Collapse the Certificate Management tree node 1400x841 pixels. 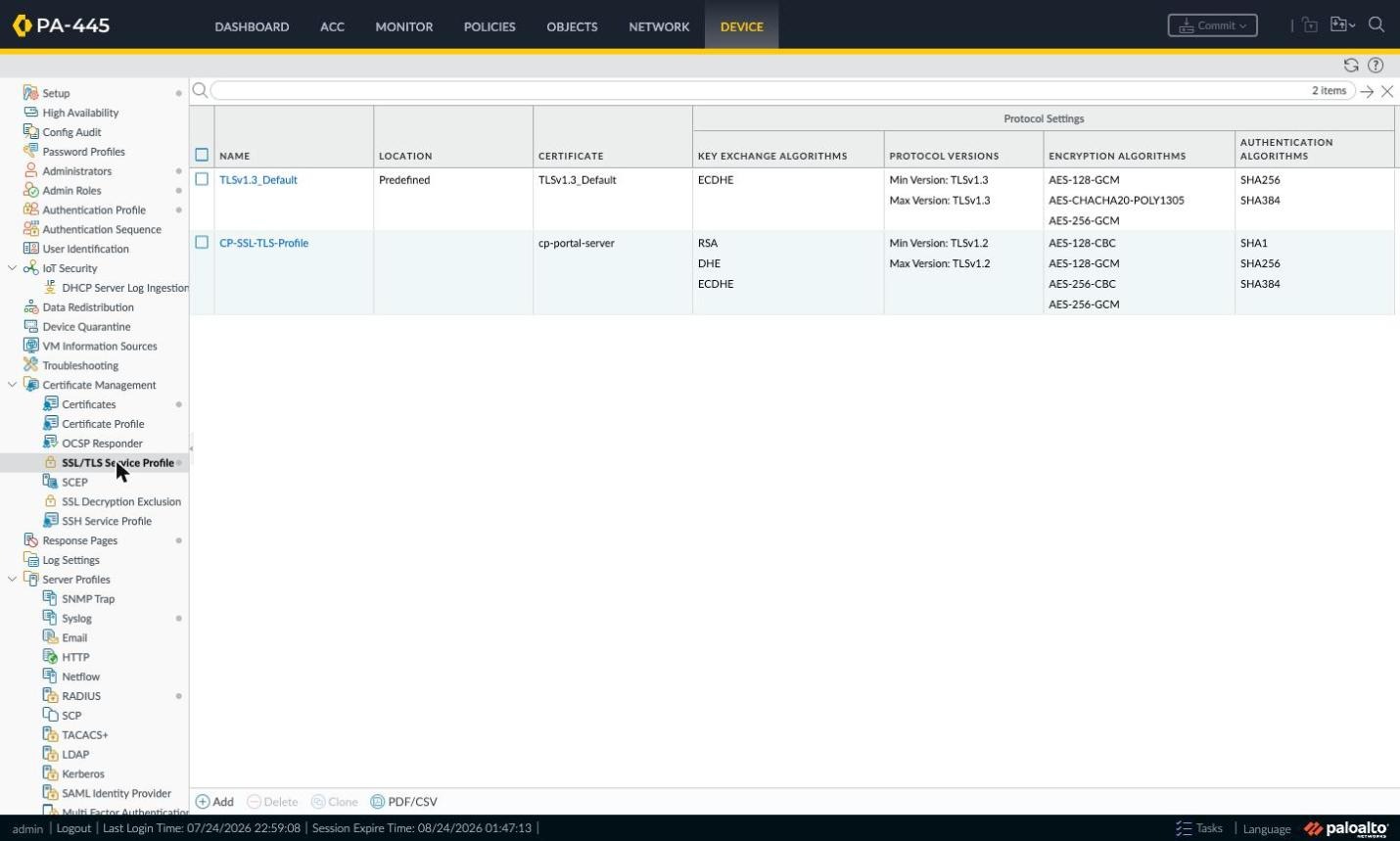point(12,385)
